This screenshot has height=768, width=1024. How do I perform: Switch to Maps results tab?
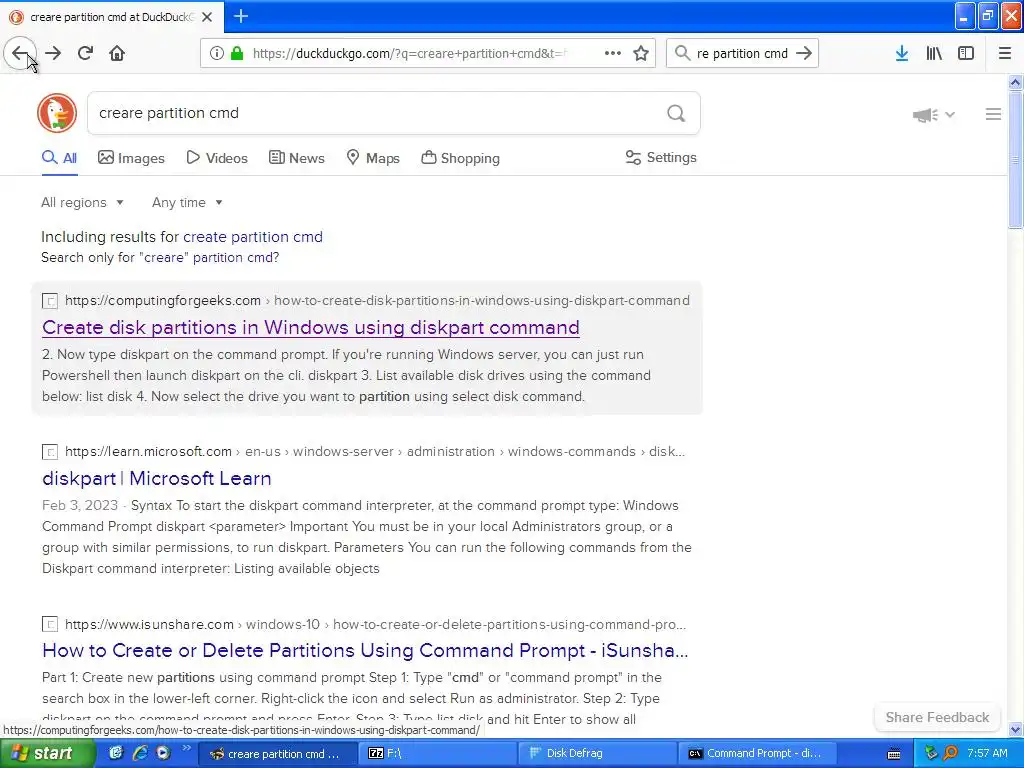(372, 157)
